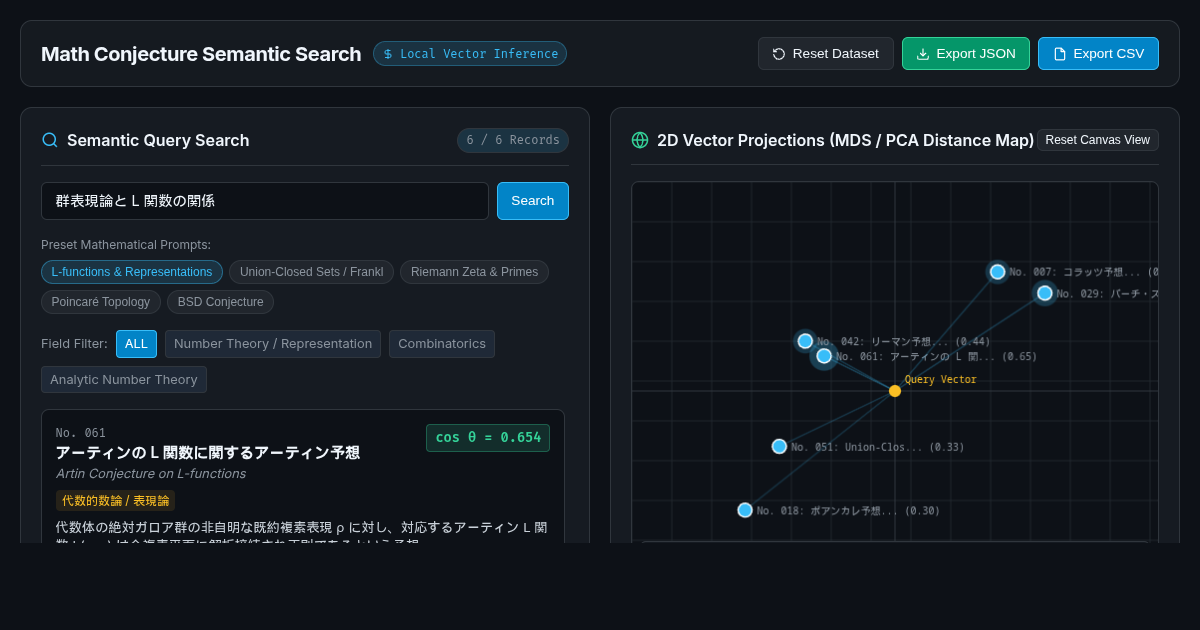The width and height of the screenshot is (1200, 630).
Task: Export results as JSON
Action: click(x=965, y=54)
